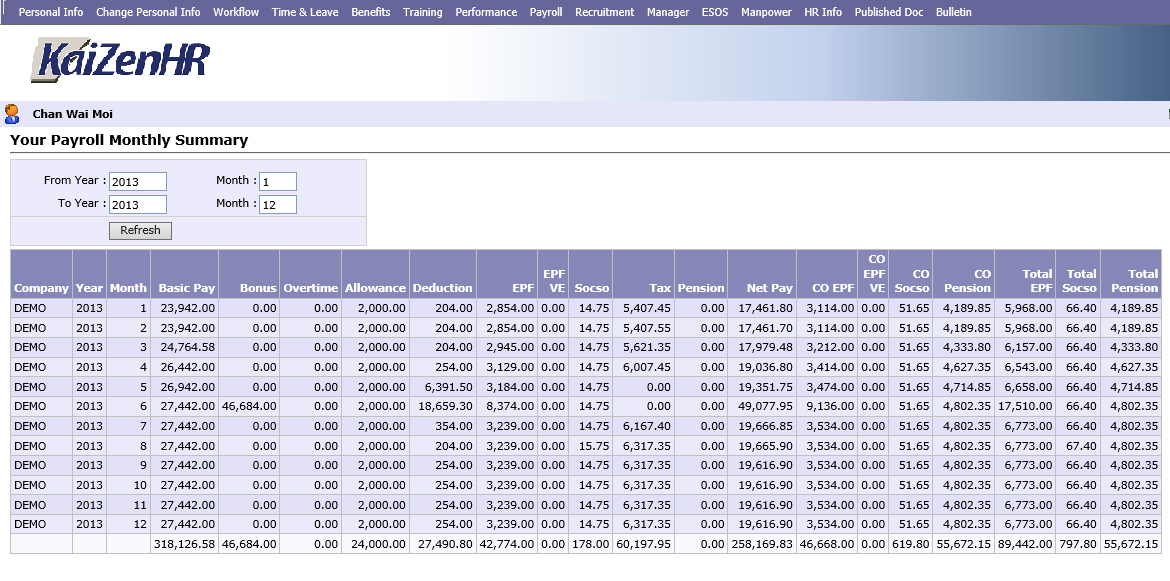The image size is (1170, 581).
Task: Click the user profile icon beside Chan Wai Moi
Action: (x=12, y=111)
